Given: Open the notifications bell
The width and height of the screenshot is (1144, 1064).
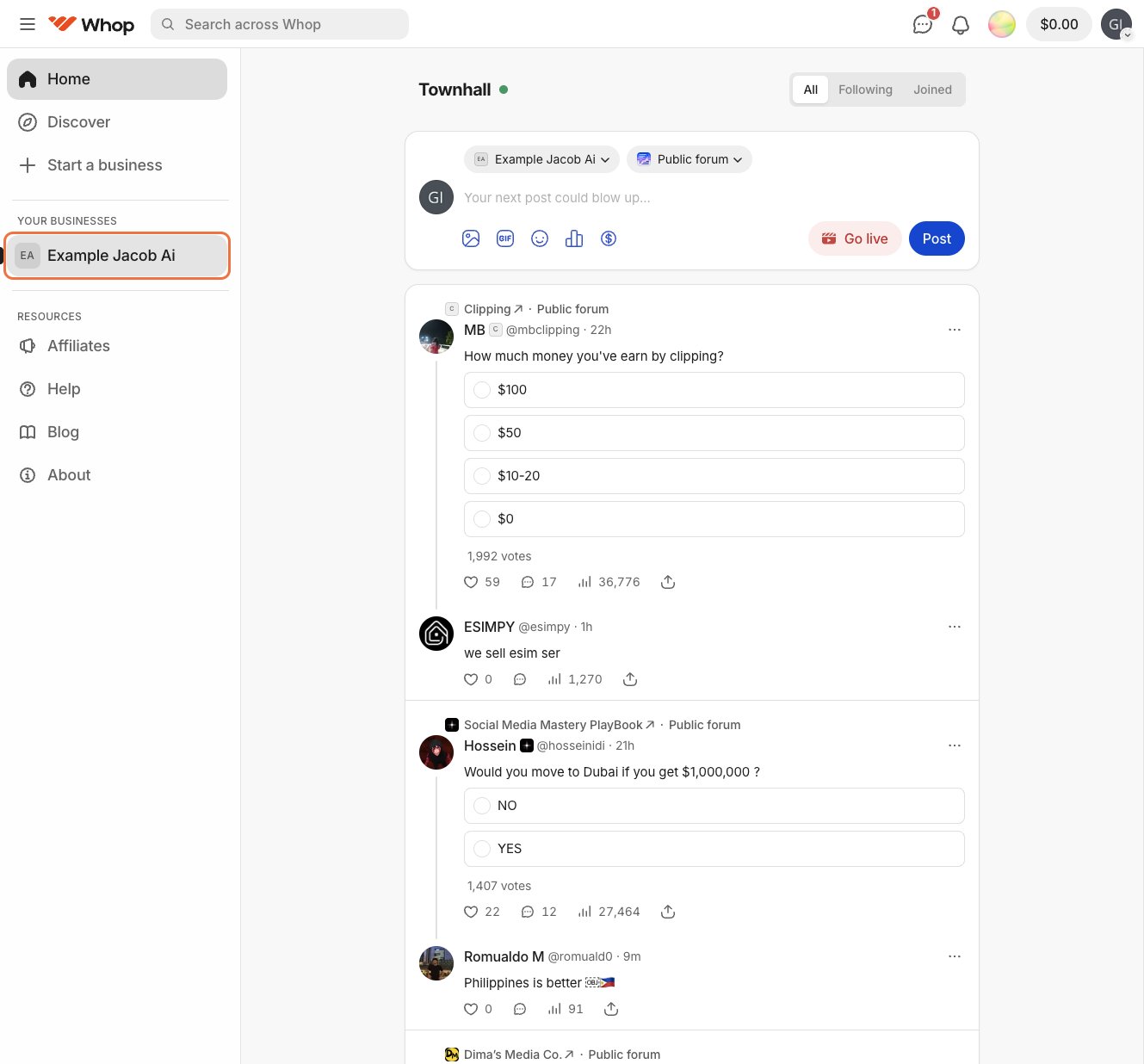Looking at the screenshot, I should pos(961,24).
